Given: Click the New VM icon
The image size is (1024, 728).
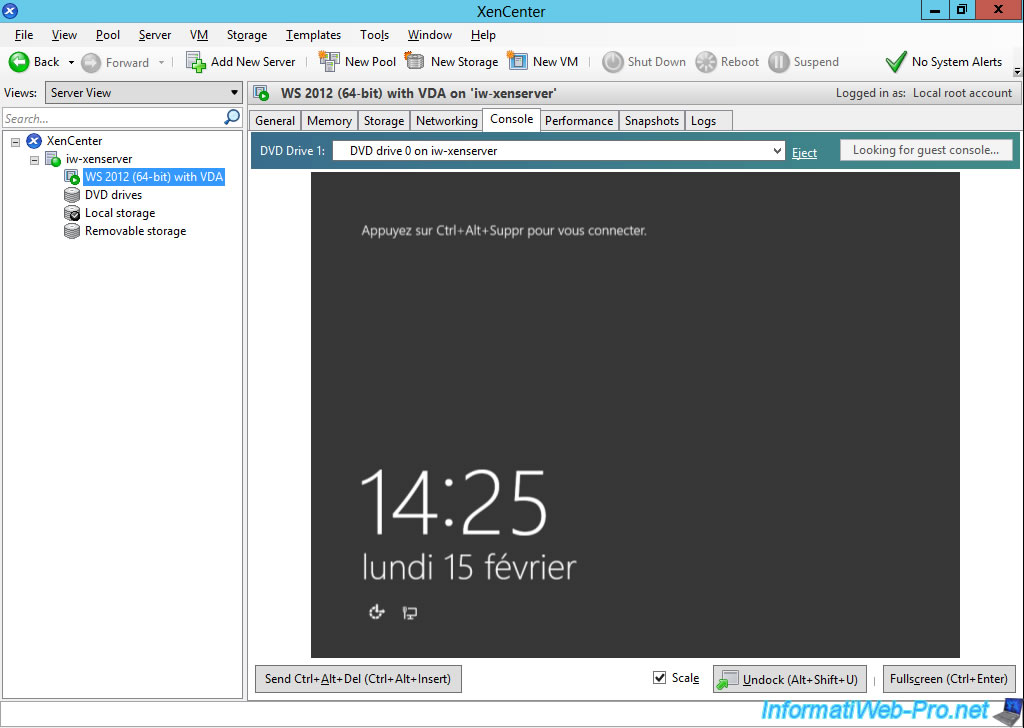Looking at the screenshot, I should [517, 61].
